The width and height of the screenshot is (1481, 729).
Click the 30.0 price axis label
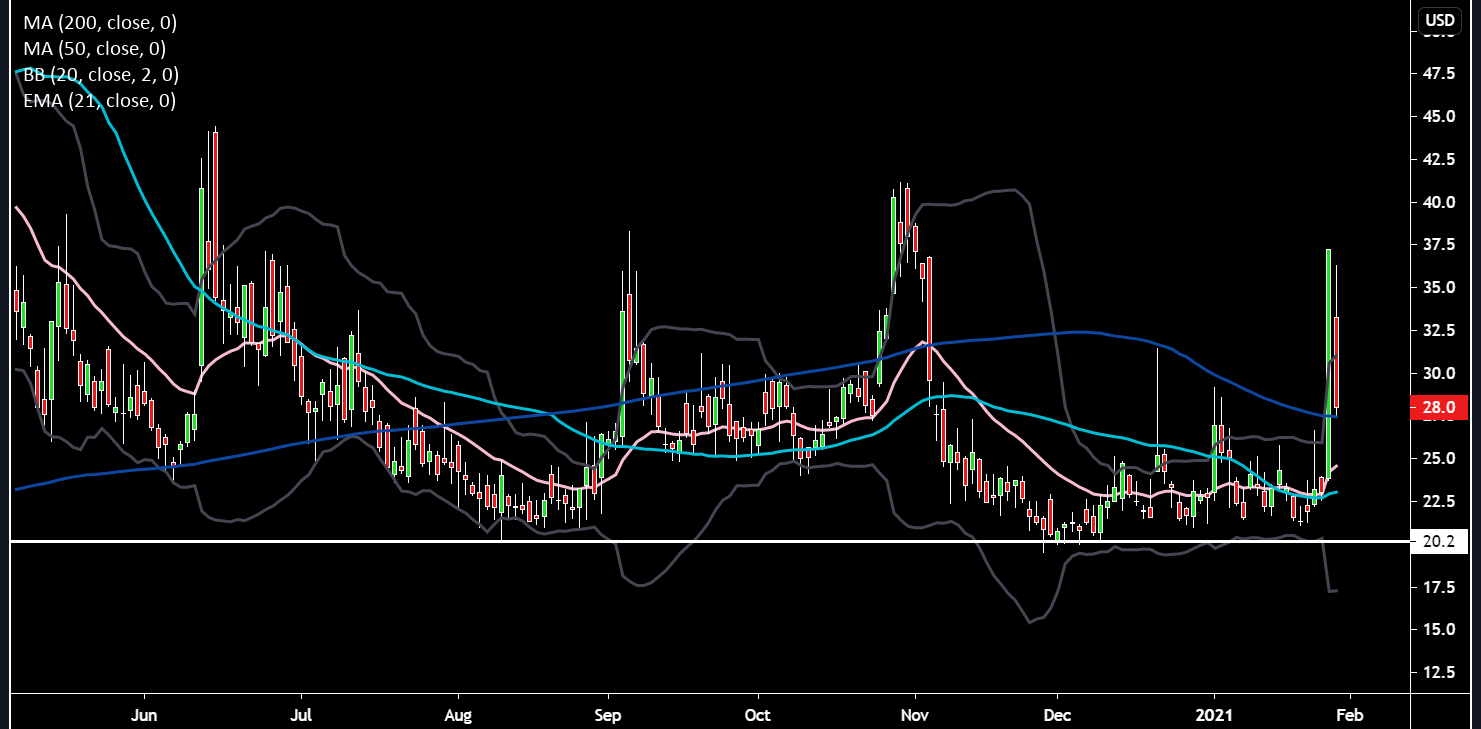click(1440, 373)
